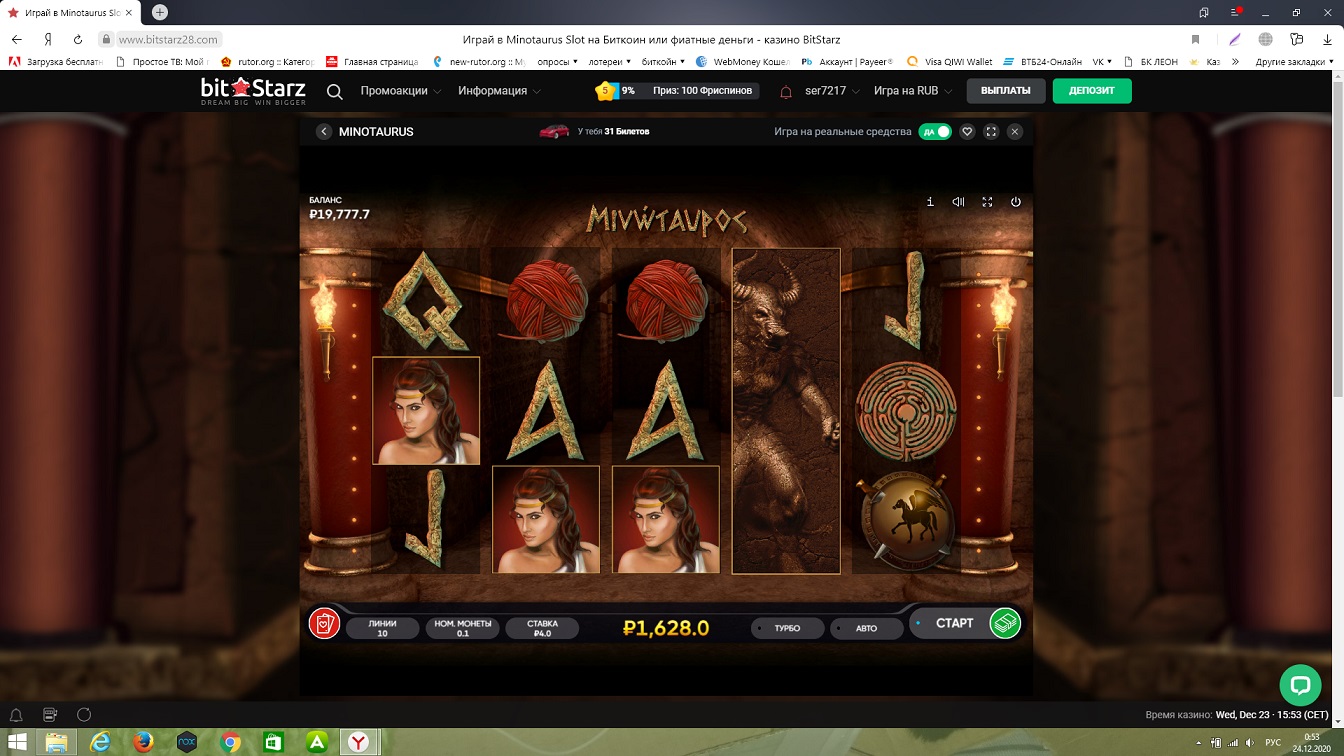Open the Аккаунт Payeer bookmark
The image size is (1344, 756).
tap(847, 62)
